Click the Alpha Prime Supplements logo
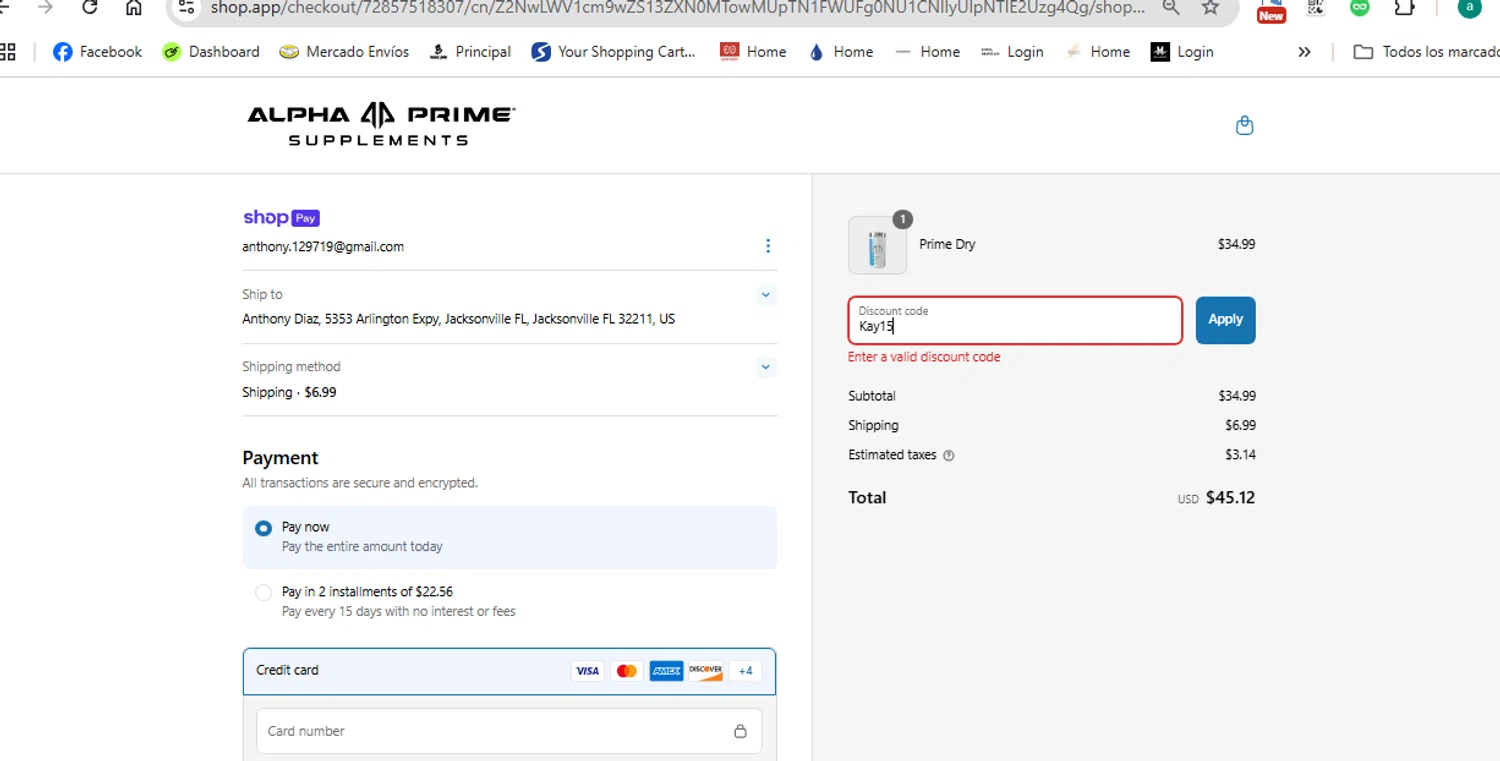Screen dimensions: 1500x761 381,124
